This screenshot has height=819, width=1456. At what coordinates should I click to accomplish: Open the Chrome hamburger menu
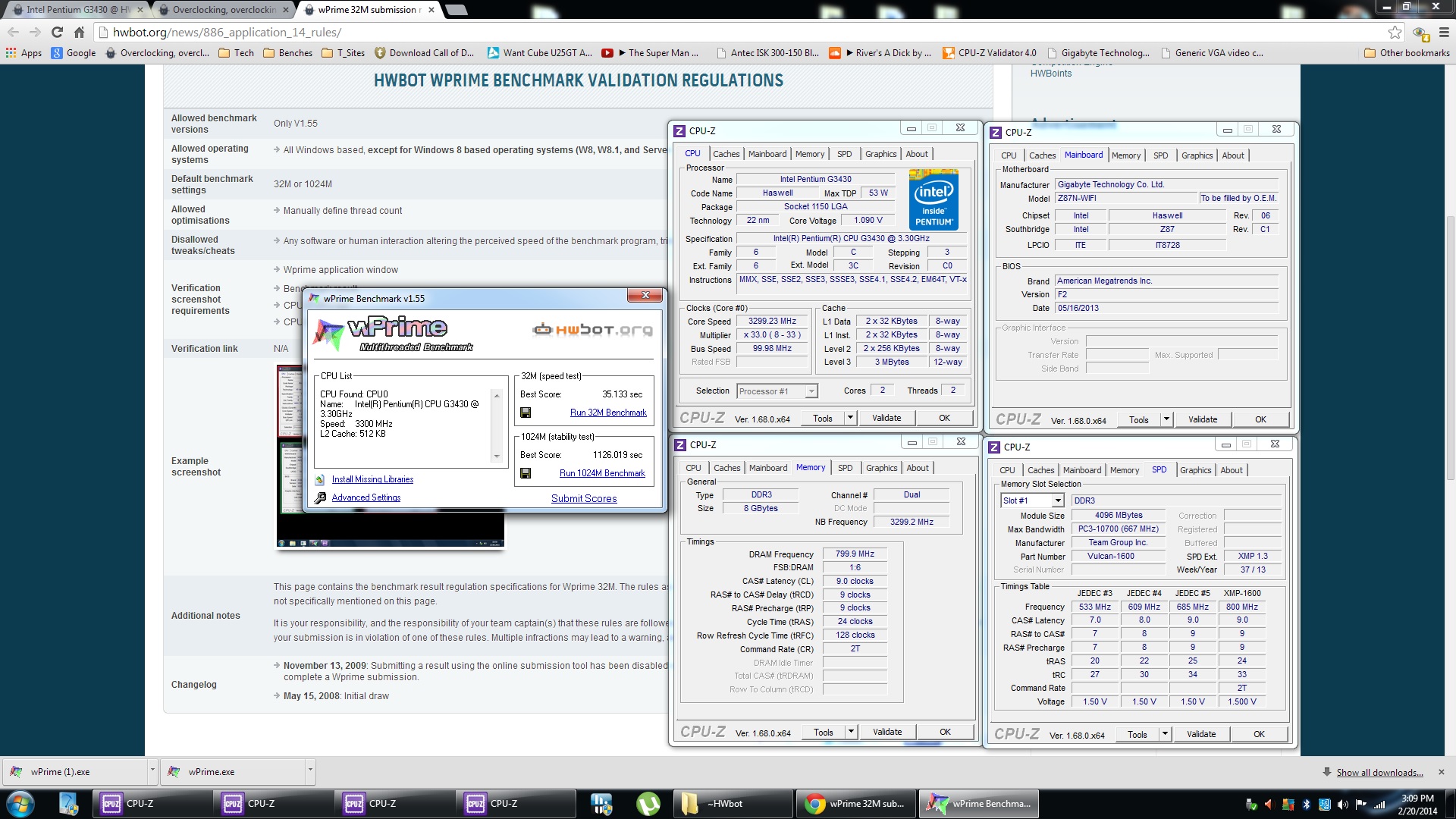(x=1444, y=32)
